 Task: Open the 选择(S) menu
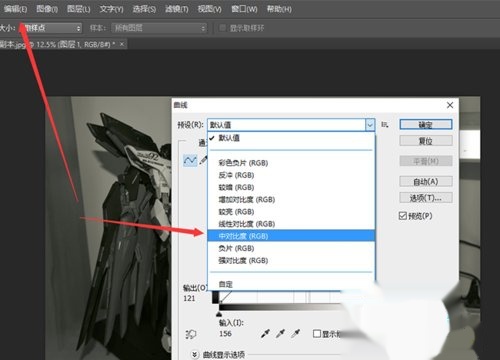(144, 9)
